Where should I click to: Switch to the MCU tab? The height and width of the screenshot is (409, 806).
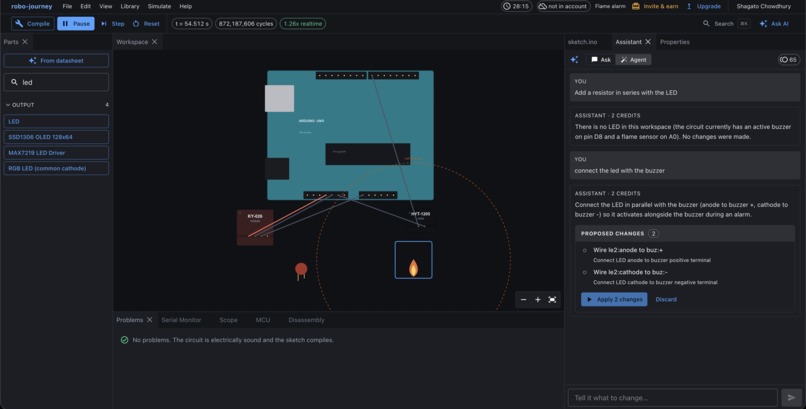coord(263,320)
